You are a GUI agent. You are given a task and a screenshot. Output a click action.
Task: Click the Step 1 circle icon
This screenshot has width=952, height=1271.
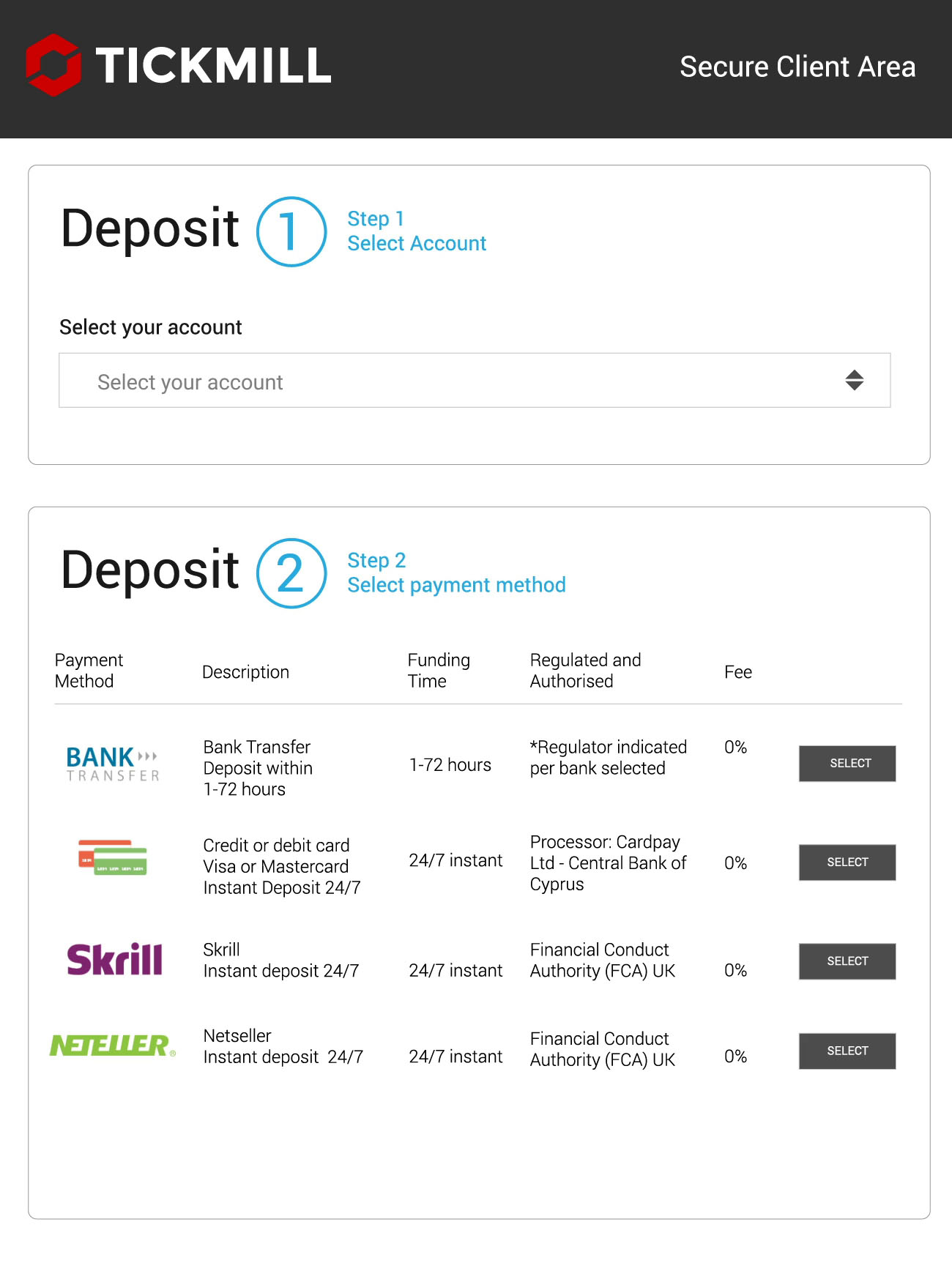pyautogui.click(x=291, y=232)
